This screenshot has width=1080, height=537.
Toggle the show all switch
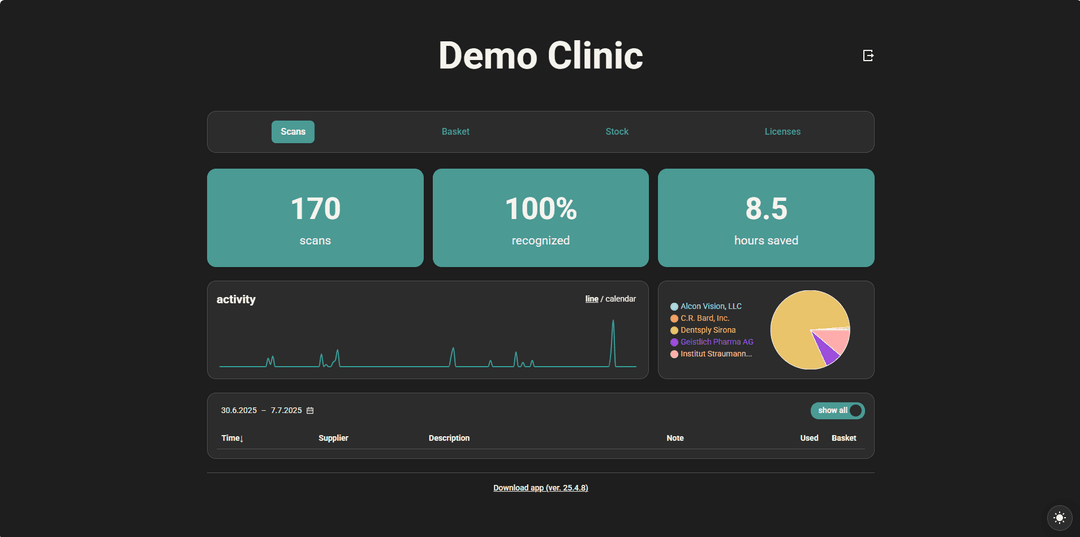(x=837, y=410)
